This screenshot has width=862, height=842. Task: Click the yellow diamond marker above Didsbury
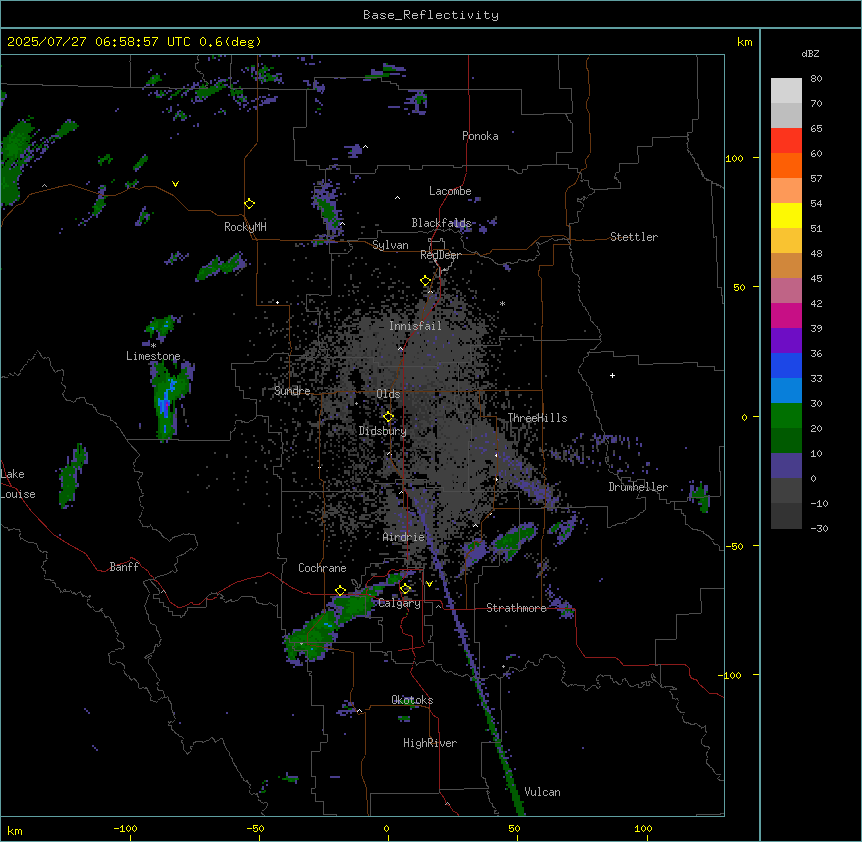(389, 417)
